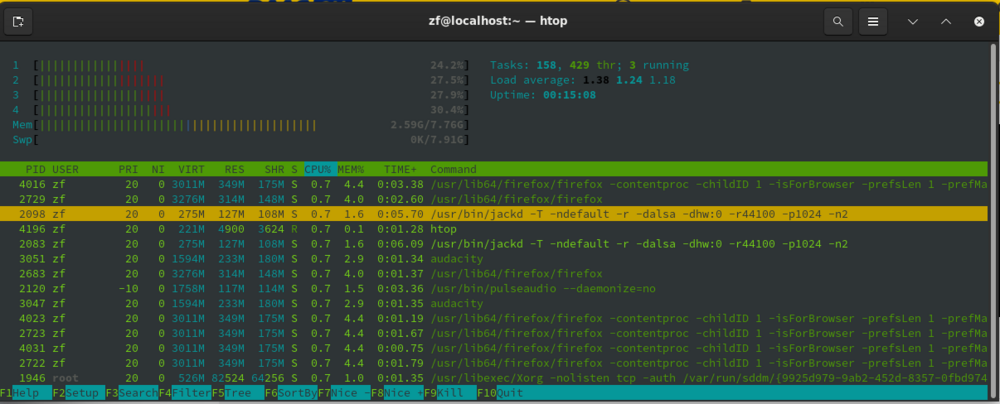Select highlighted jackd row PID 2098
This screenshot has height=404, width=1000.
(x=496, y=214)
